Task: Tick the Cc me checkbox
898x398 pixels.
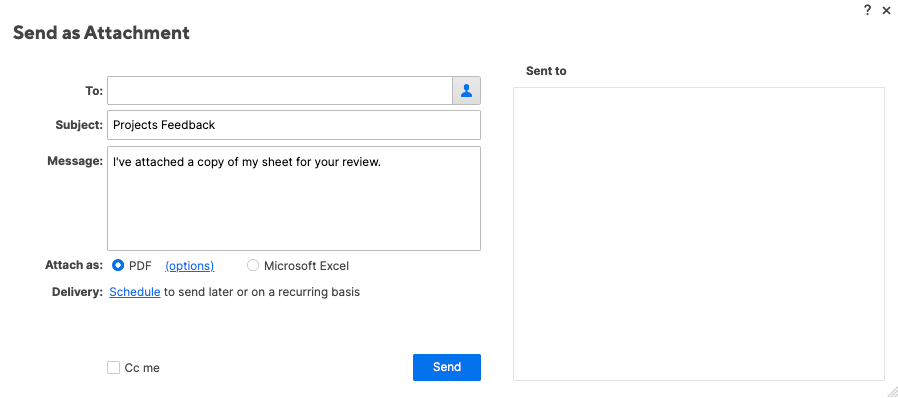Action: coord(113,367)
